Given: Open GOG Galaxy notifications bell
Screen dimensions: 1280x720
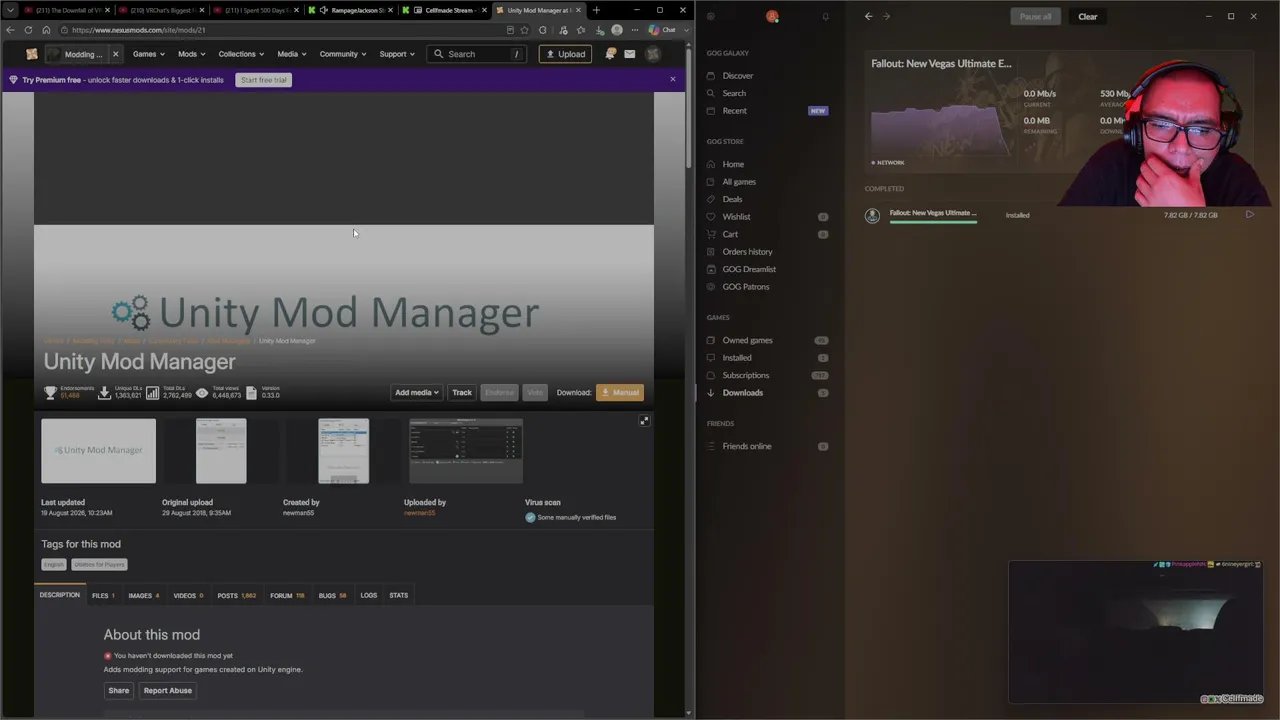Looking at the screenshot, I should [x=825, y=16].
